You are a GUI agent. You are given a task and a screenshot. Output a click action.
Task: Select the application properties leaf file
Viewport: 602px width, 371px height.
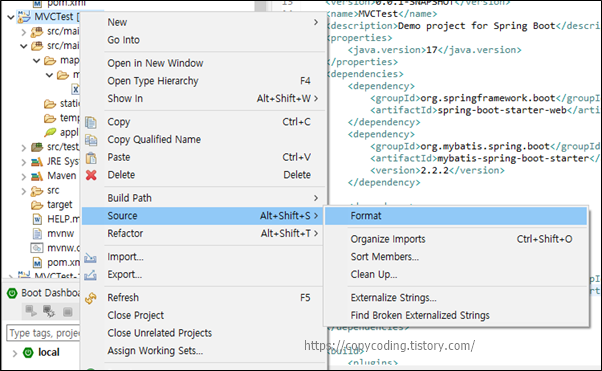61,132
